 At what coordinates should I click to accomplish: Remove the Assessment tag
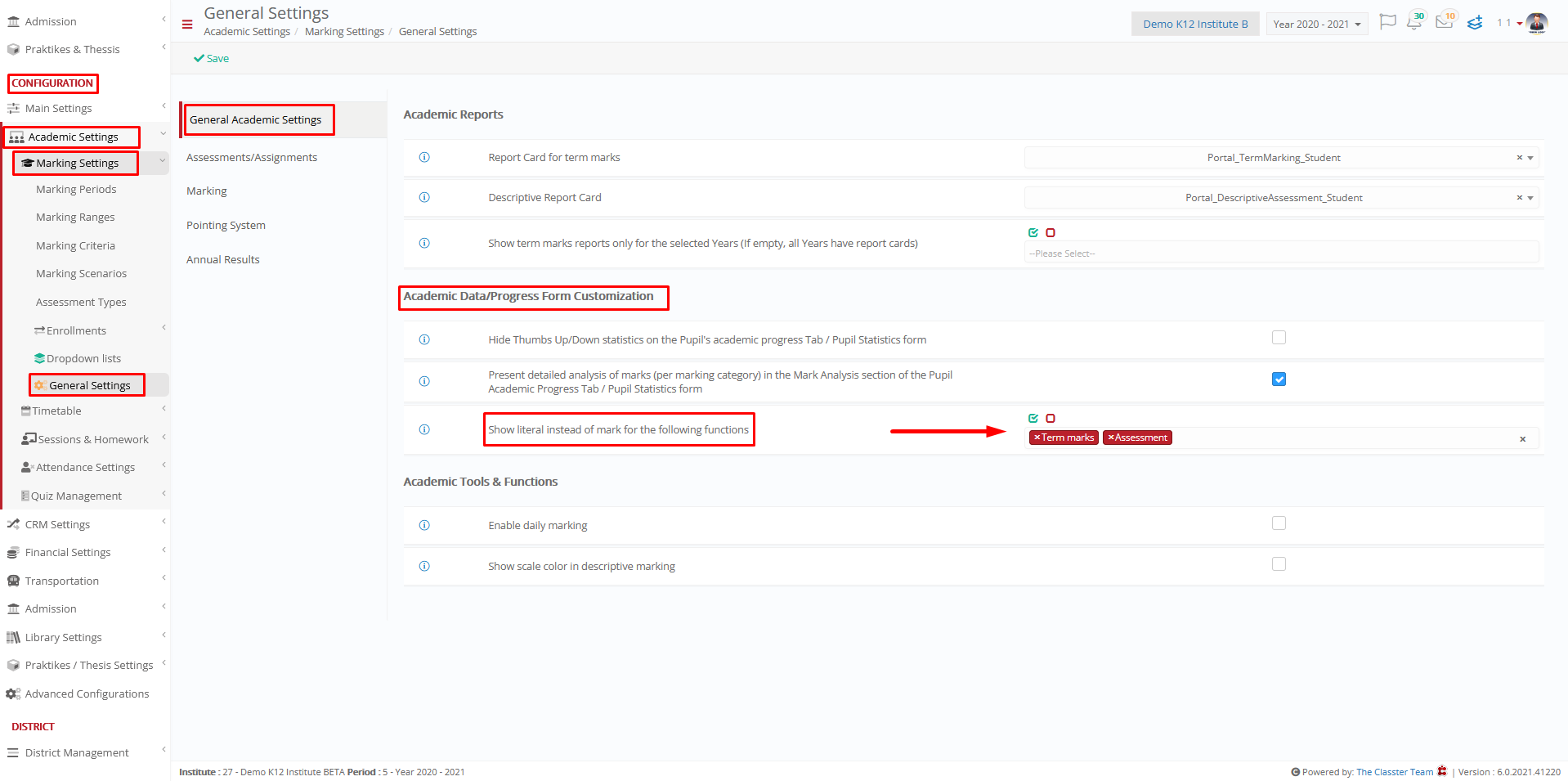(x=1111, y=438)
